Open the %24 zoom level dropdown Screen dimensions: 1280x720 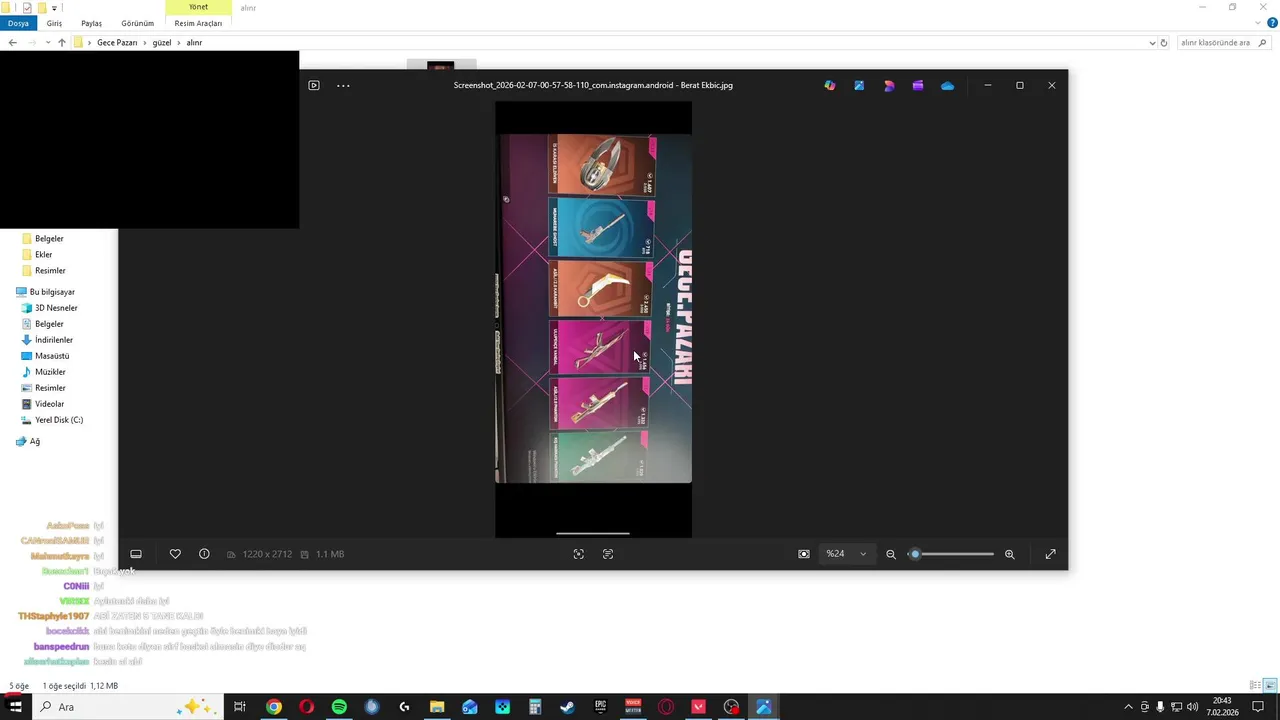[x=846, y=554]
